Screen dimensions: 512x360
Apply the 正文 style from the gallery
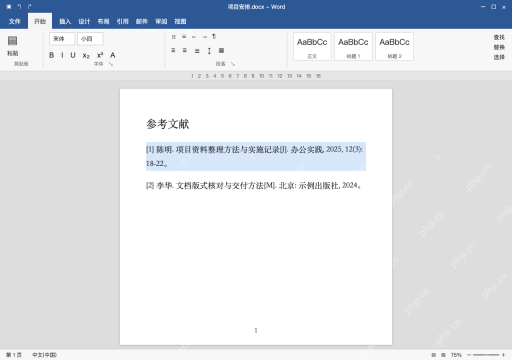pyautogui.click(x=312, y=47)
